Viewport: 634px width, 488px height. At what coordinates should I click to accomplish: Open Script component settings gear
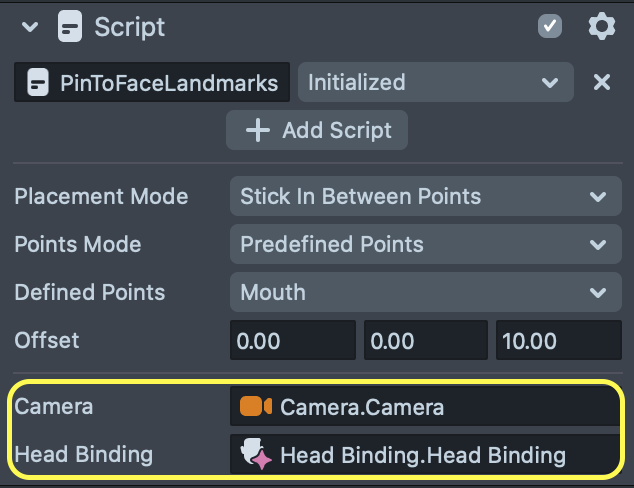[x=601, y=27]
